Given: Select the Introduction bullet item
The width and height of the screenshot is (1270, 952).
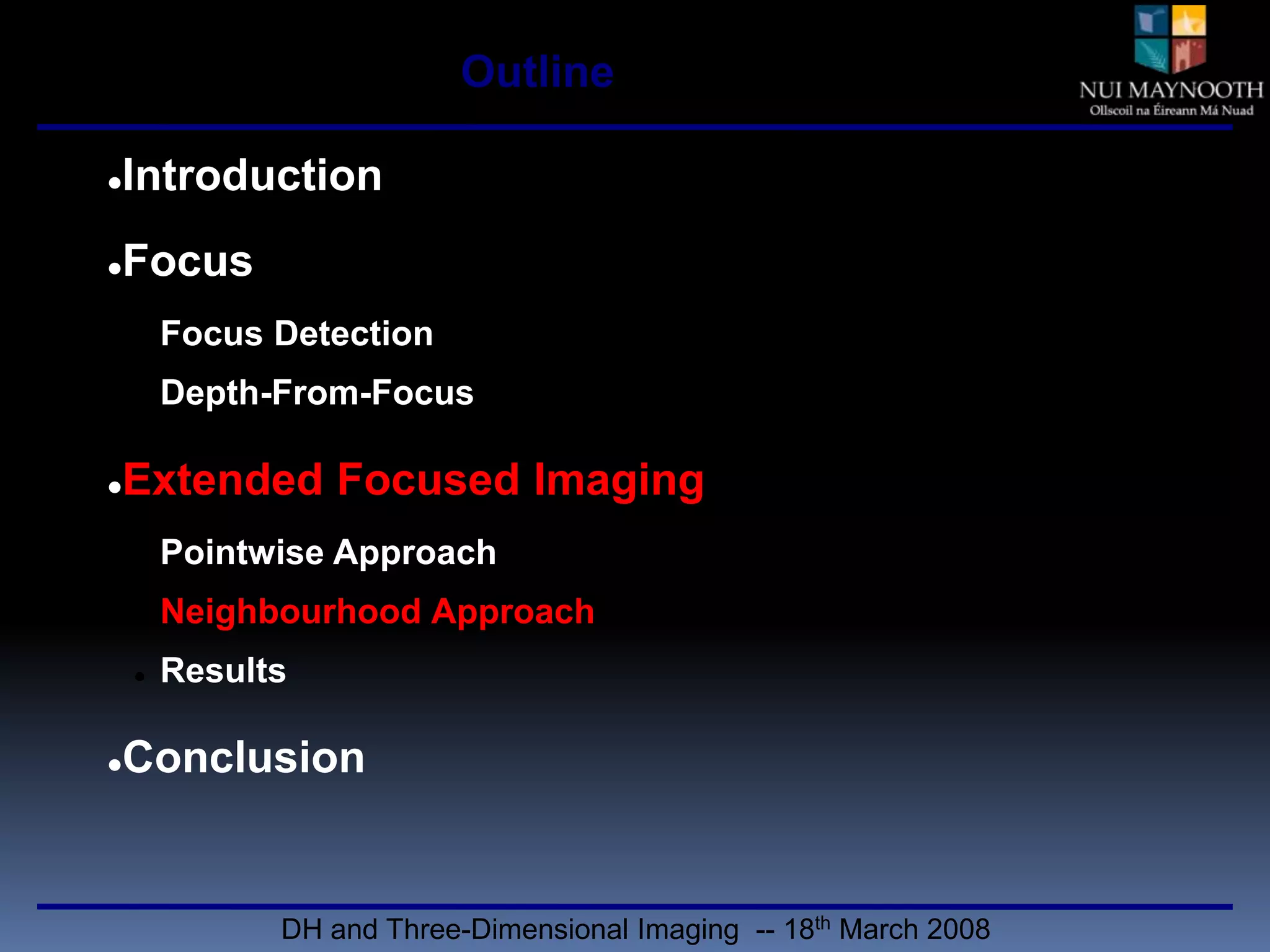Looking at the screenshot, I should point(252,175).
